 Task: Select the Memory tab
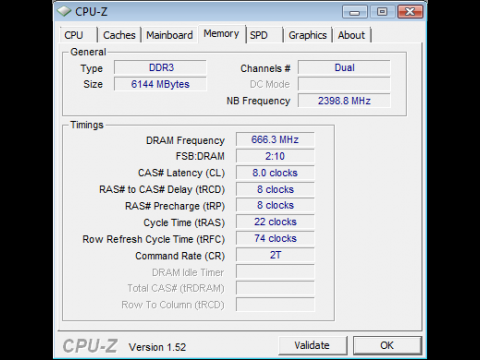[222, 34]
